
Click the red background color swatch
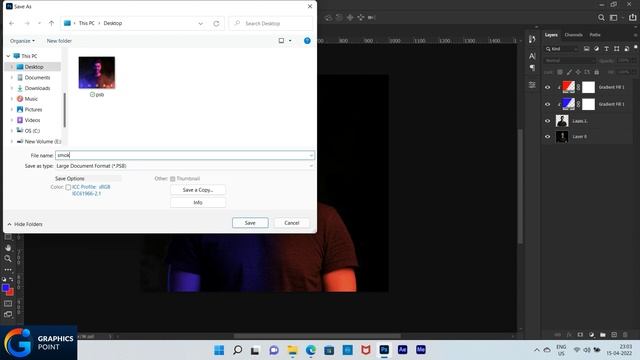tap(11, 292)
